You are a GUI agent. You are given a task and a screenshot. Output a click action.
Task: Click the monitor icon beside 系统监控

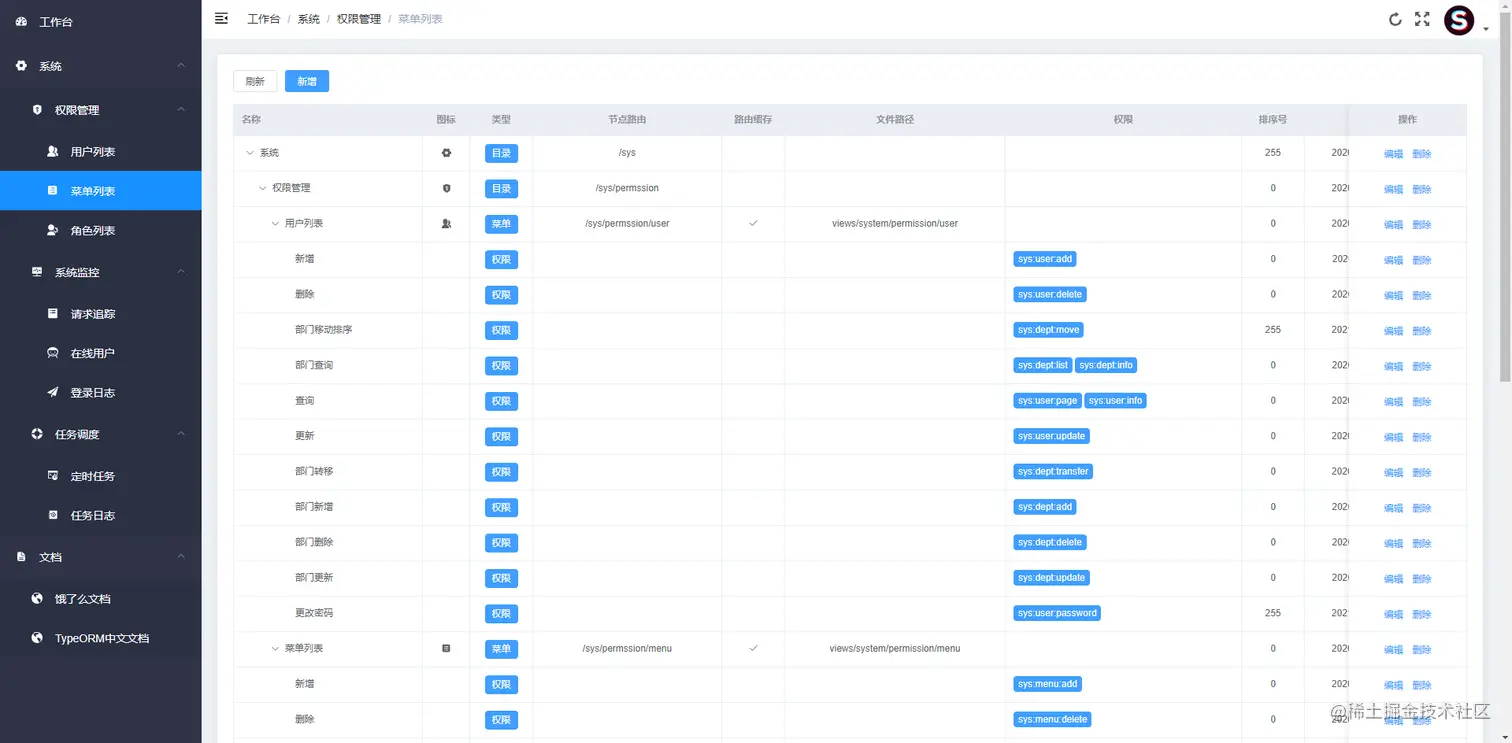click(x=37, y=272)
